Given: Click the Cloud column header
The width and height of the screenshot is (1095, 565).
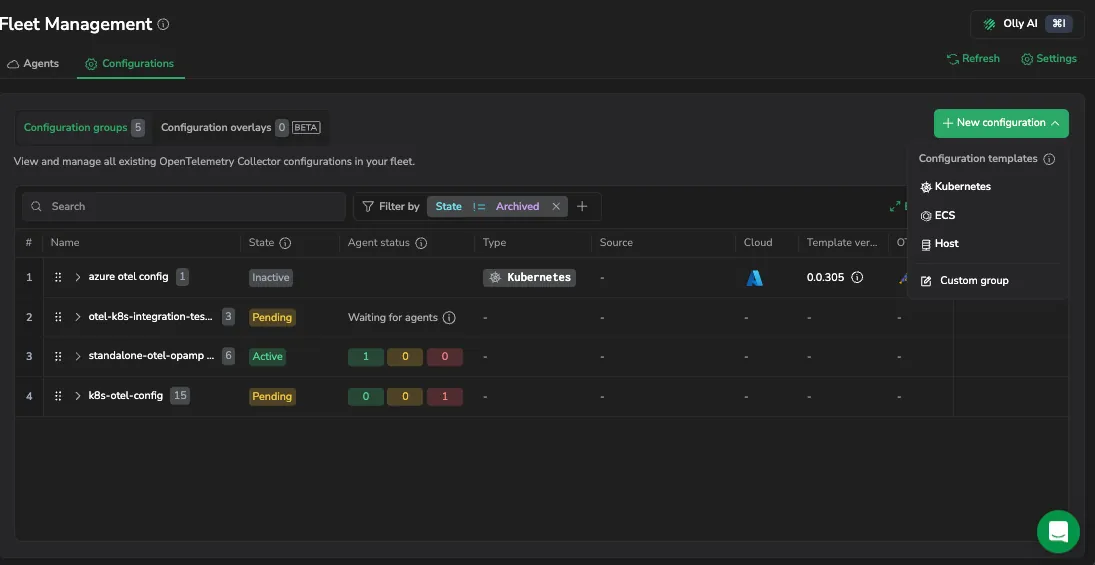Looking at the screenshot, I should pos(758,243).
